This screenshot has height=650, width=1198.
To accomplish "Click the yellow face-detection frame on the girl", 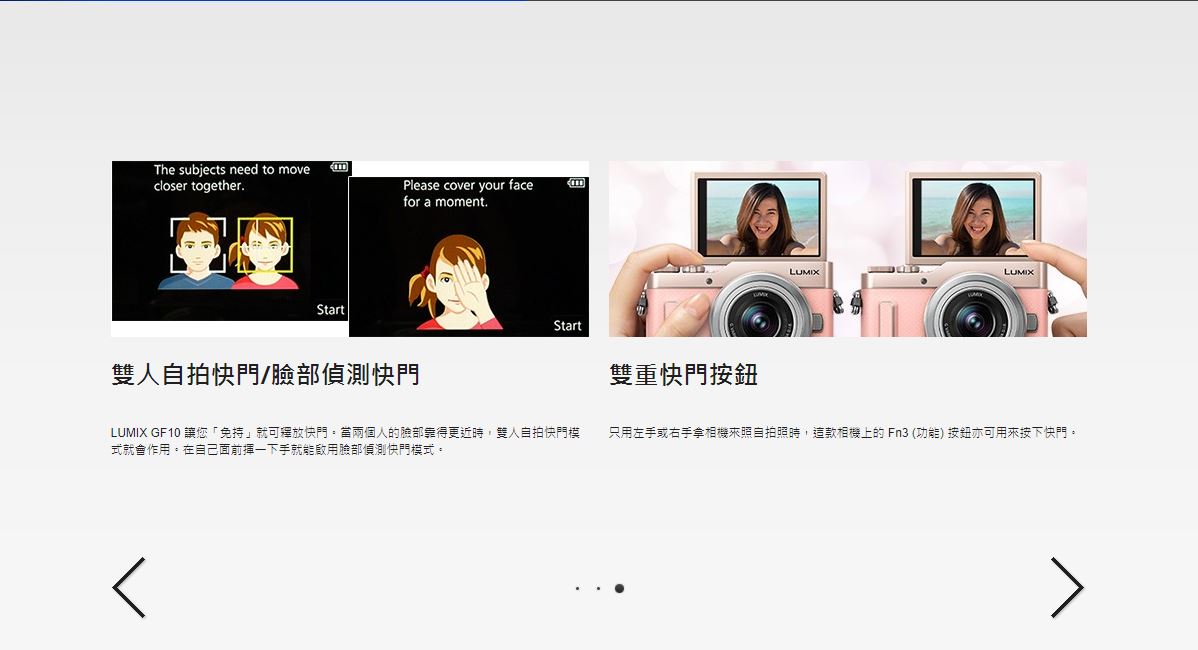I will click(265, 245).
